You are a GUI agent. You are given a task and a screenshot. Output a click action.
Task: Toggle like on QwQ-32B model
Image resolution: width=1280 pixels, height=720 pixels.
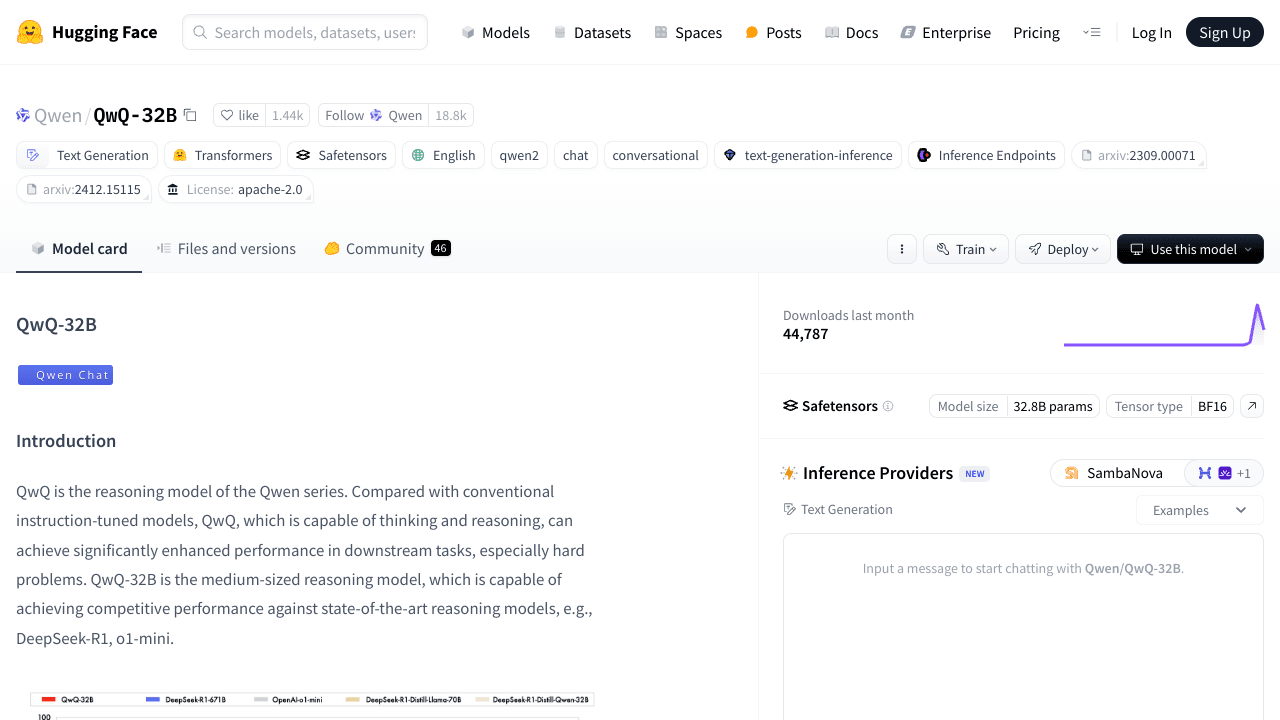pyautogui.click(x=240, y=115)
